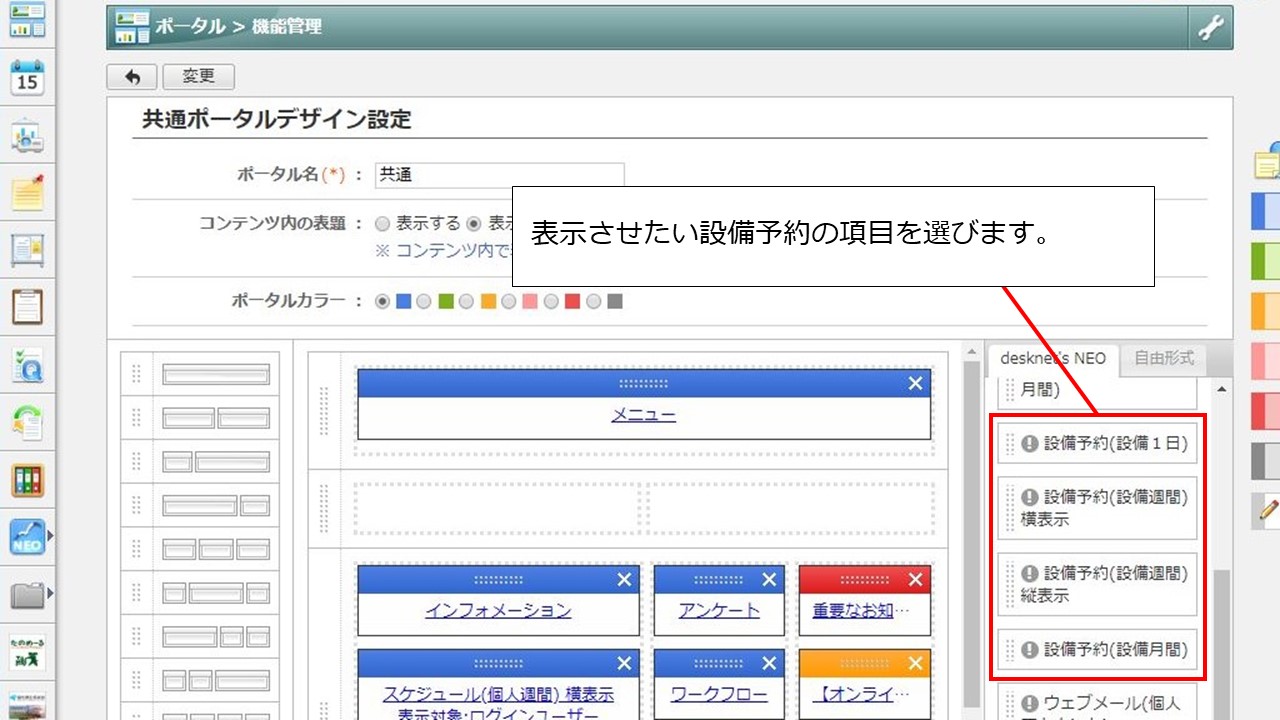Open the yellow sticky note sidebar icon
1280x720 pixels.
[x=27, y=192]
